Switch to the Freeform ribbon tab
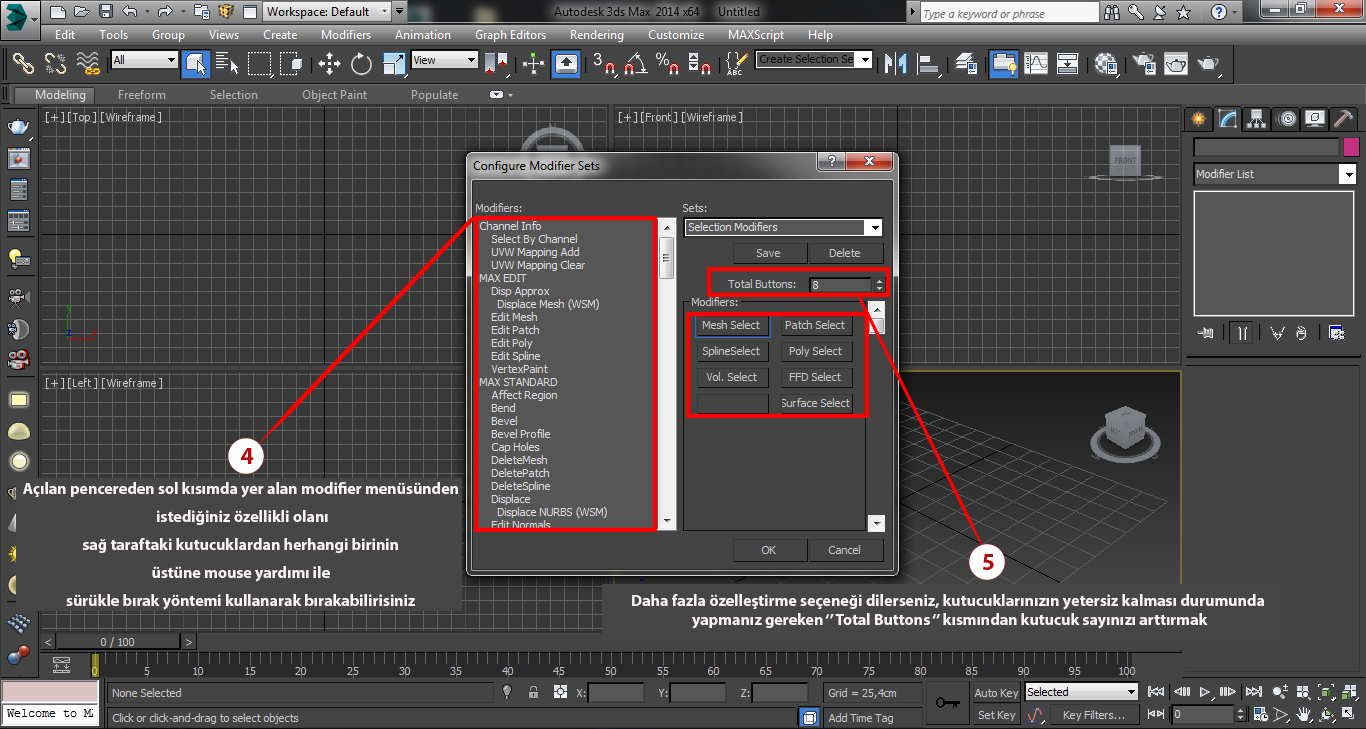Viewport: 1366px width, 729px height. coord(142,95)
